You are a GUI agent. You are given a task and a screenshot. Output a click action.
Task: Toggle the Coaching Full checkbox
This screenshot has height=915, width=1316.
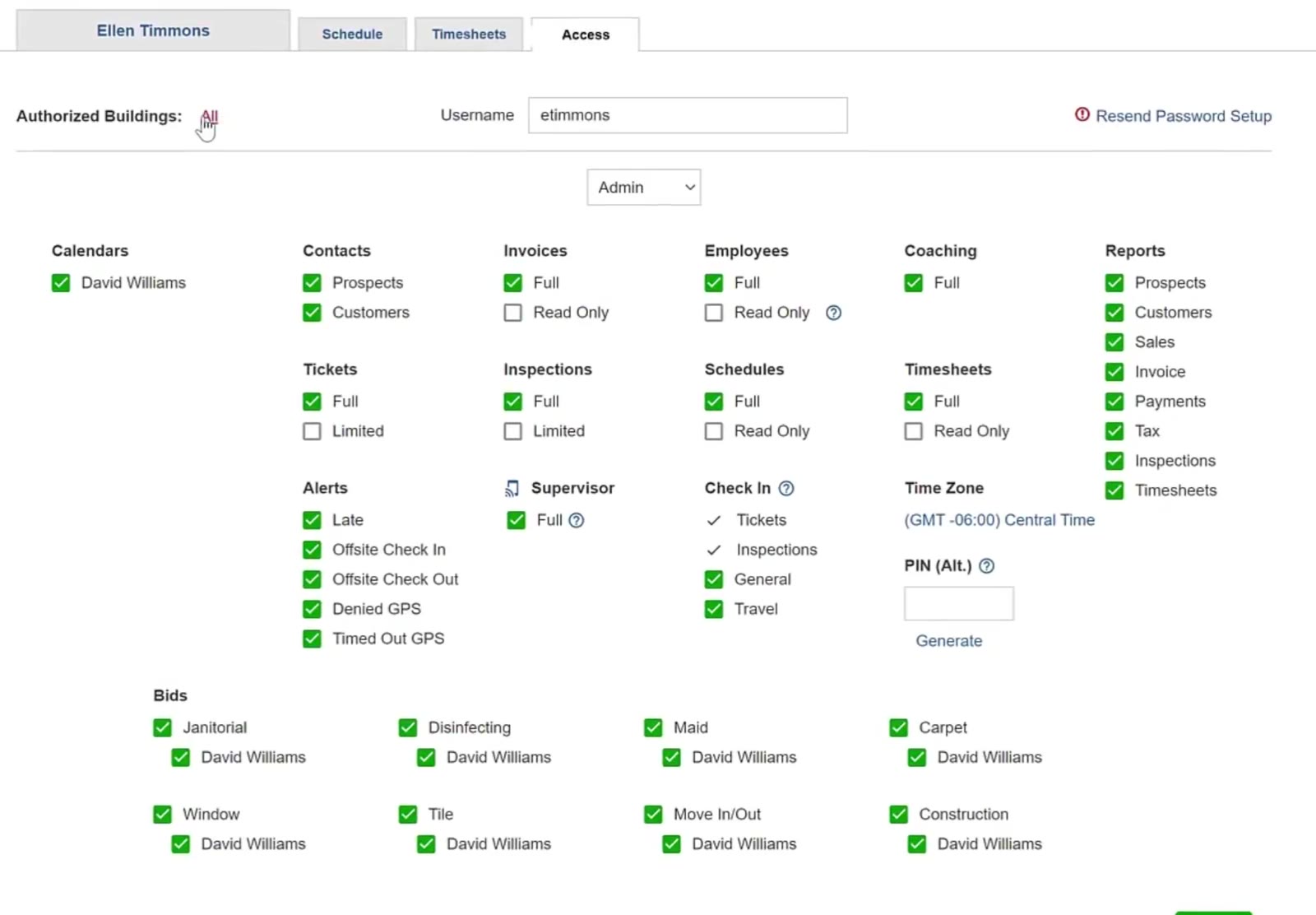click(x=913, y=283)
